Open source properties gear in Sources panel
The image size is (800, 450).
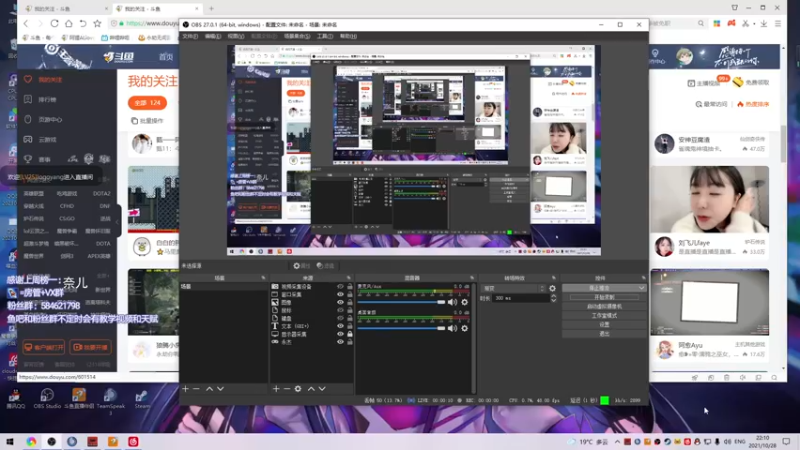(298, 389)
